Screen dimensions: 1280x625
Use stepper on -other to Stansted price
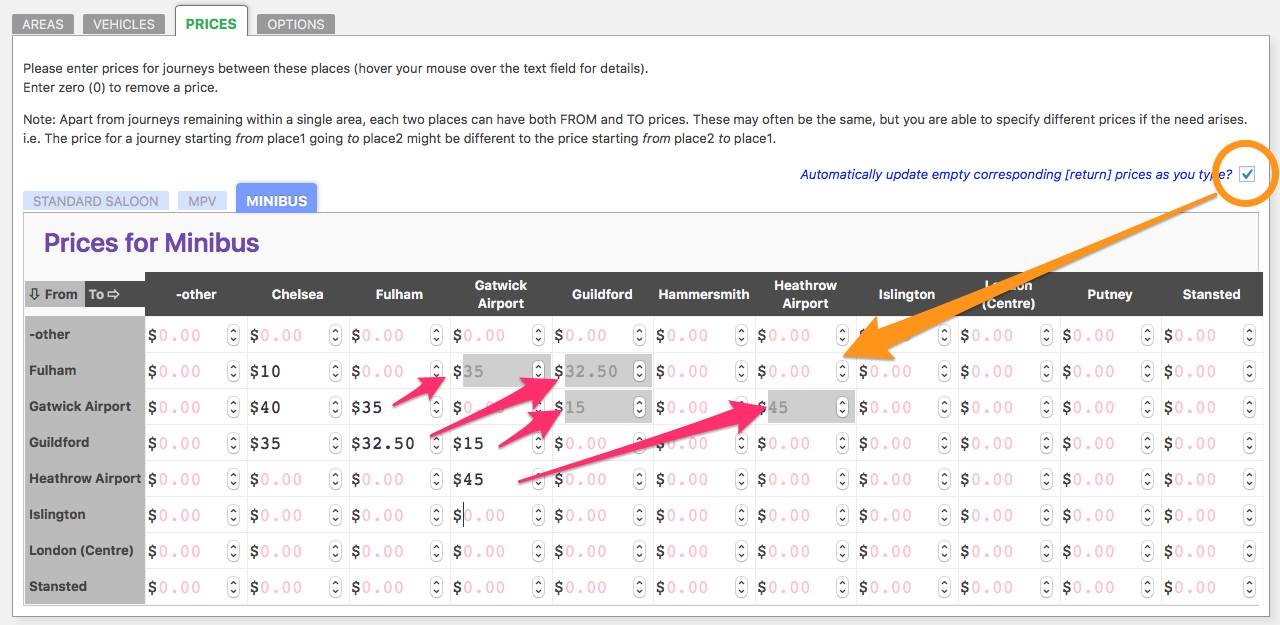1248,335
